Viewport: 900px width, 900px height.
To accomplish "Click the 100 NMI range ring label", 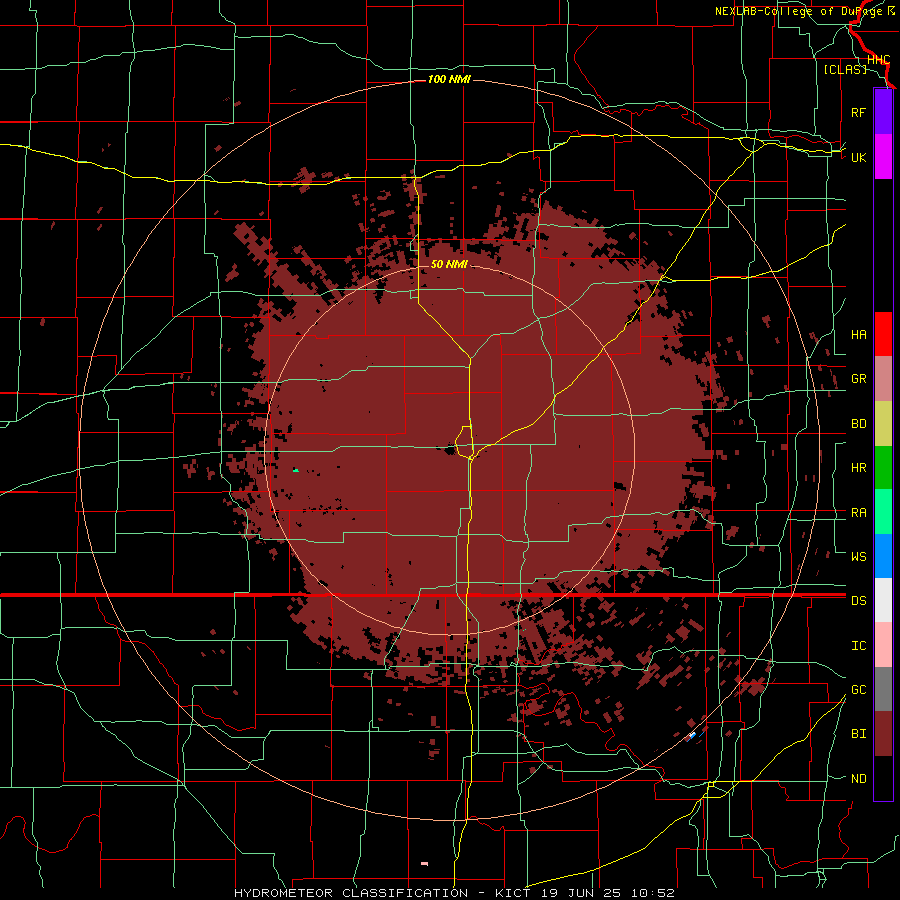I will (449, 79).
